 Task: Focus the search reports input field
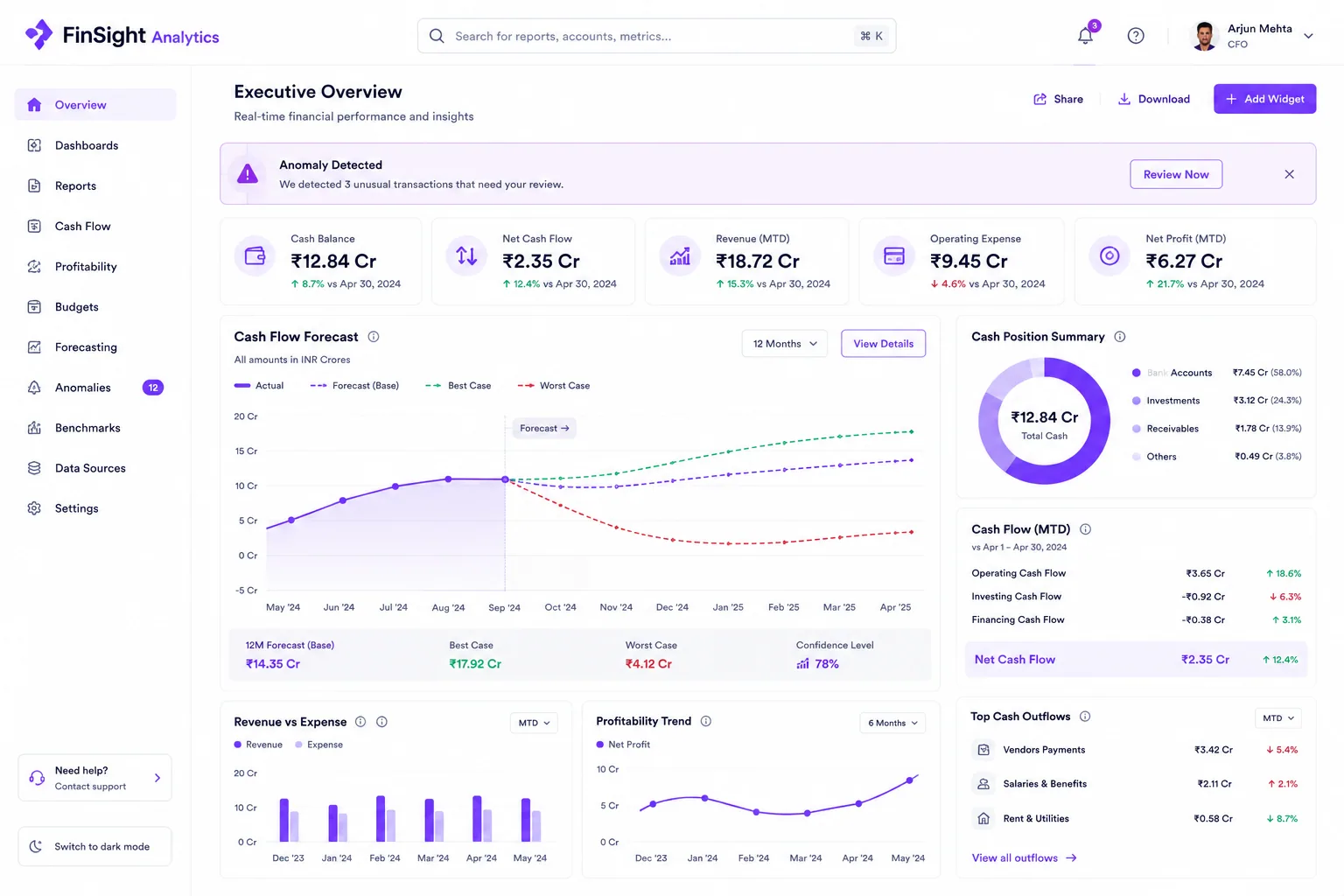[657, 36]
